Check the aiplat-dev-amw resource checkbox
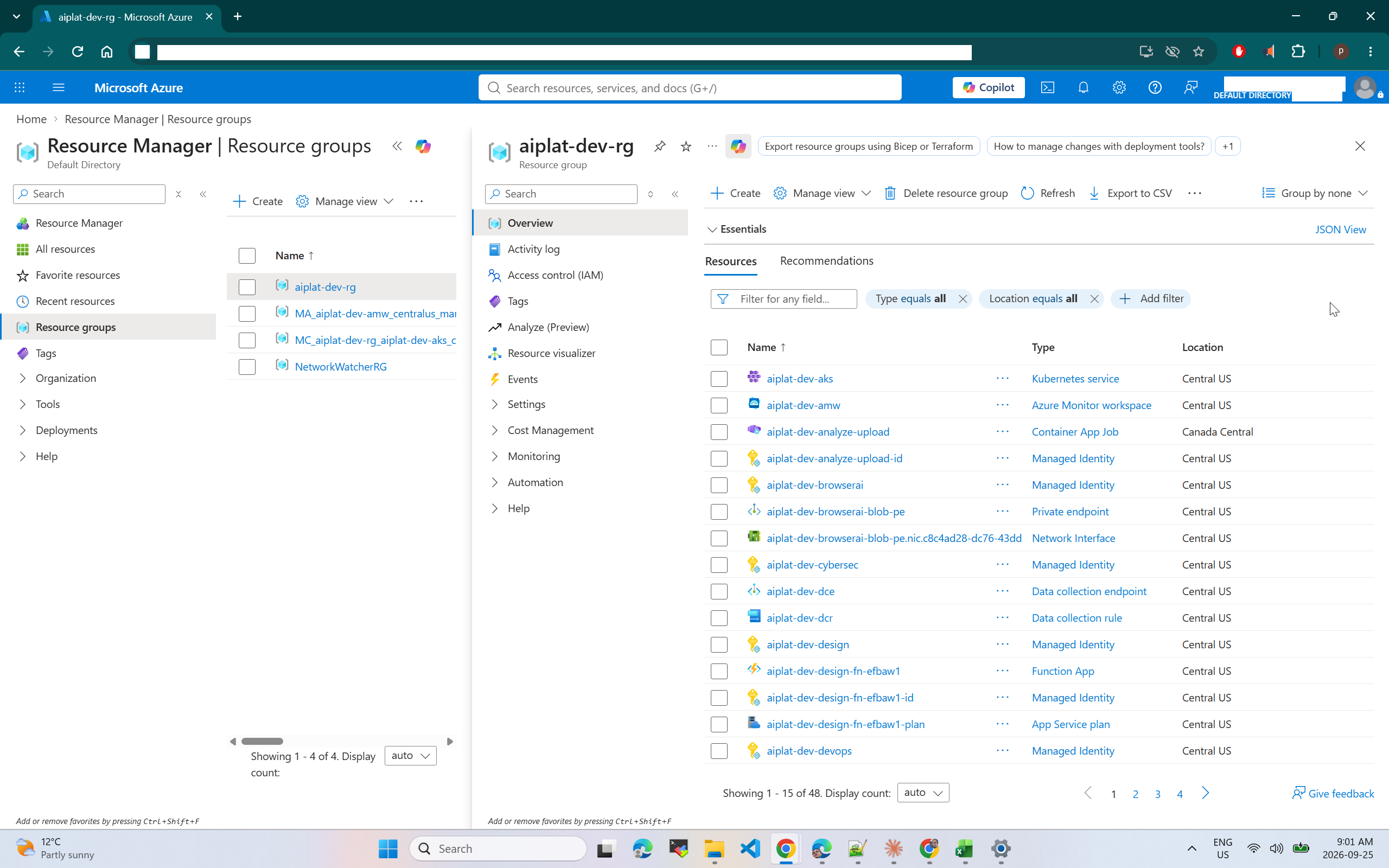The height and width of the screenshot is (868, 1389). point(718,405)
